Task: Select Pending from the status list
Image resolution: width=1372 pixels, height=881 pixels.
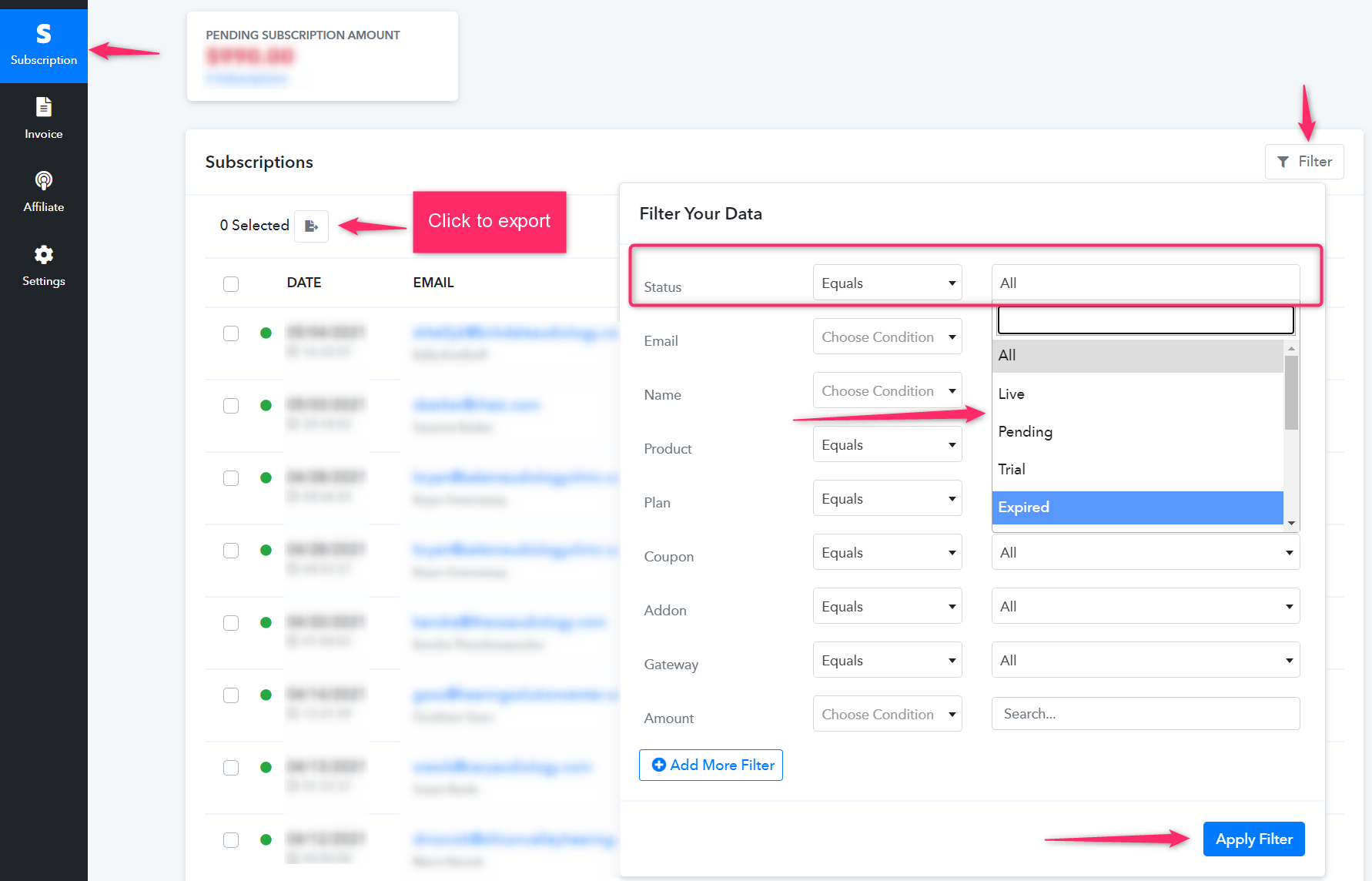Action: coord(1137,432)
